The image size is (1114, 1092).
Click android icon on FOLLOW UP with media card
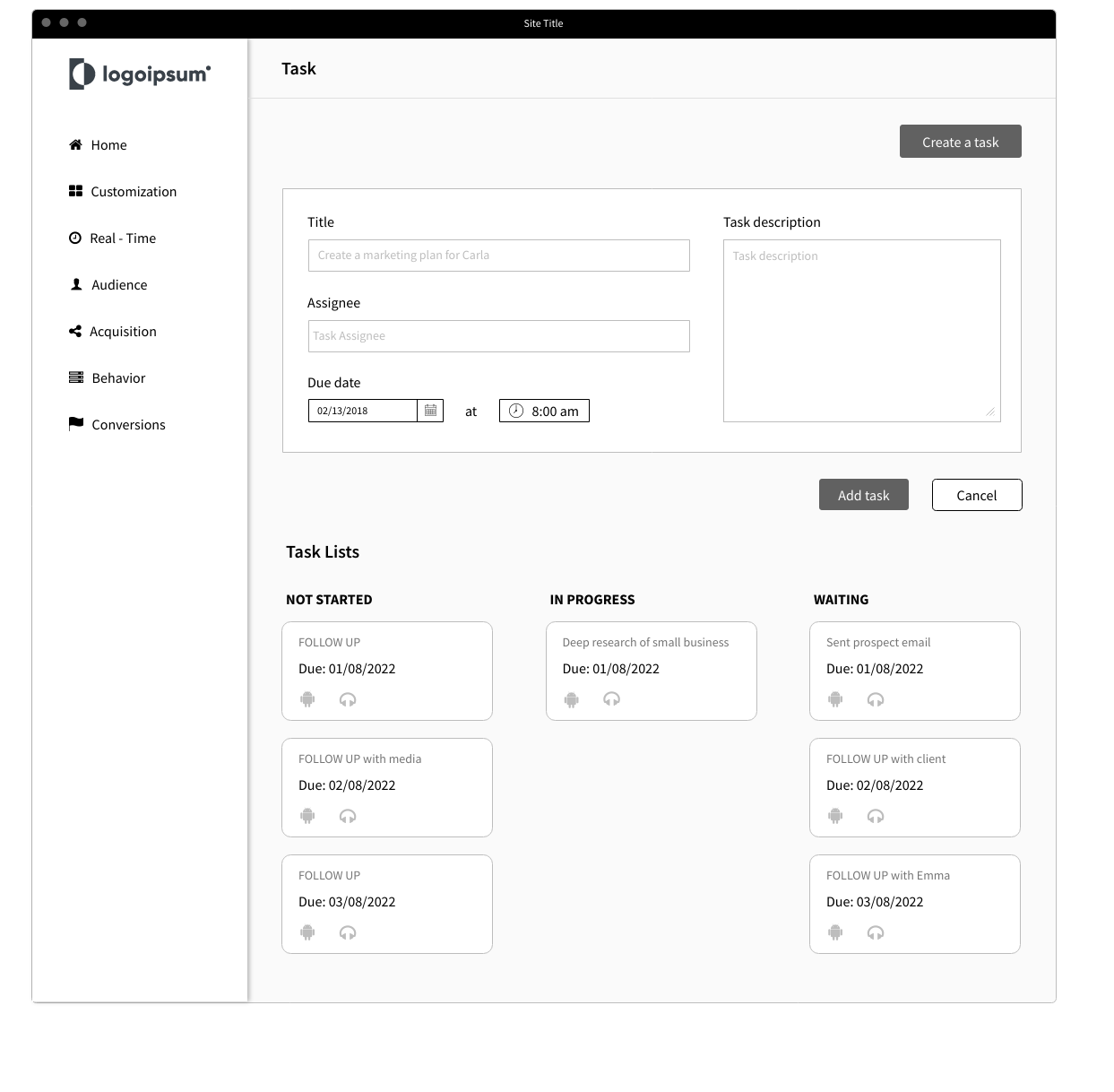click(307, 816)
